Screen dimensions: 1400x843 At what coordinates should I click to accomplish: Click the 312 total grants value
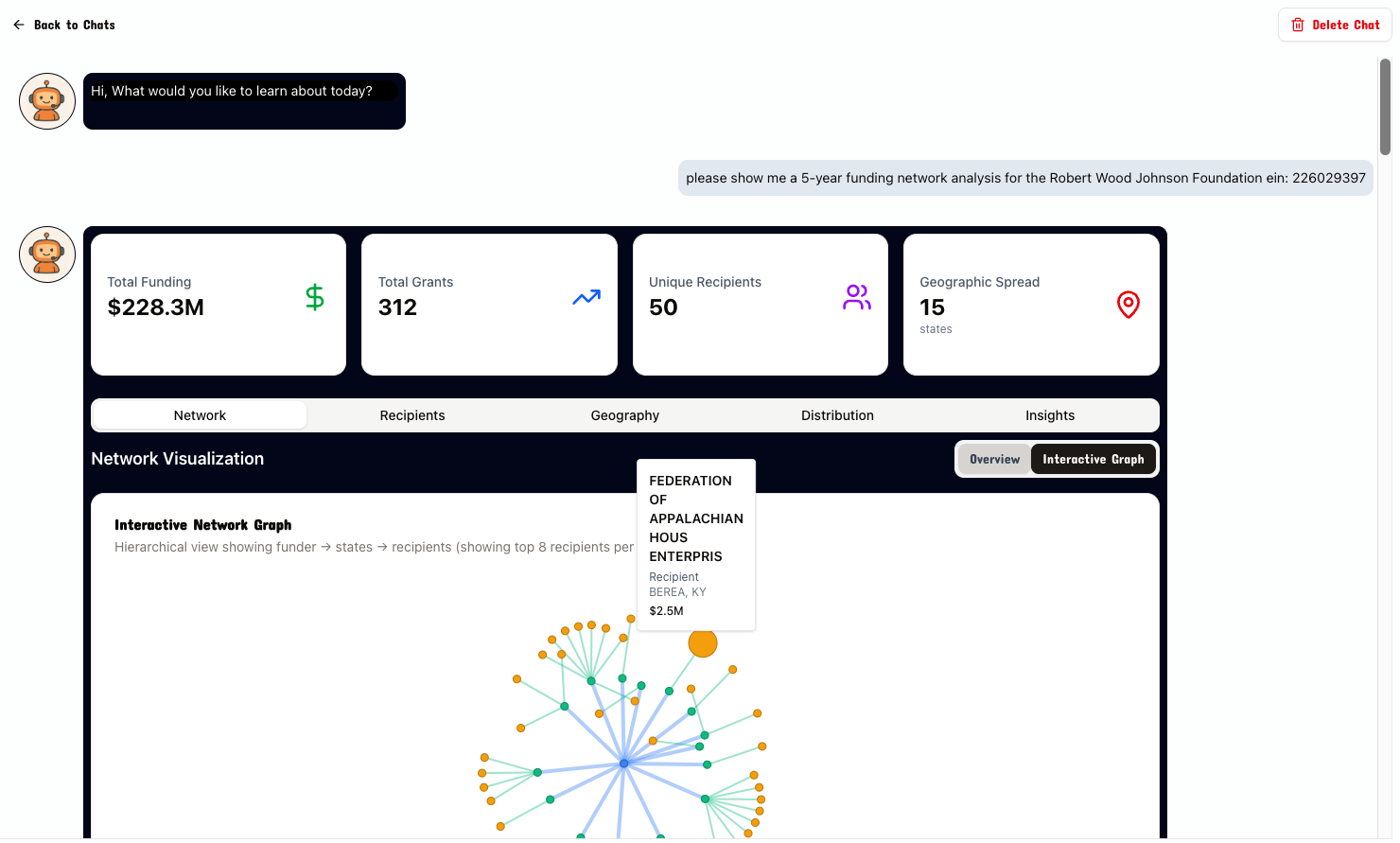pyautogui.click(x=397, y=307)
